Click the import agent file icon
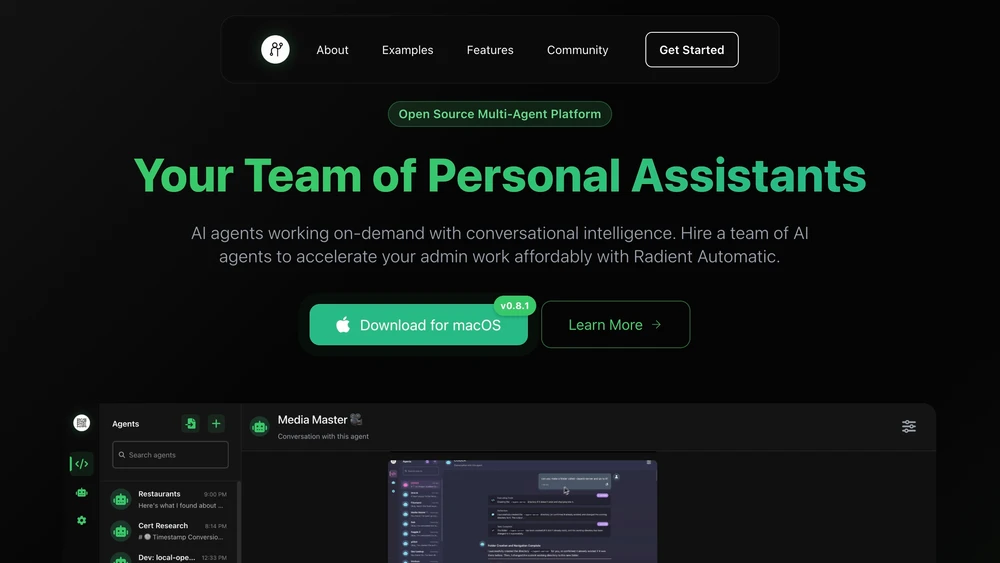This screenshot has width=1000, height=563. 190,423
